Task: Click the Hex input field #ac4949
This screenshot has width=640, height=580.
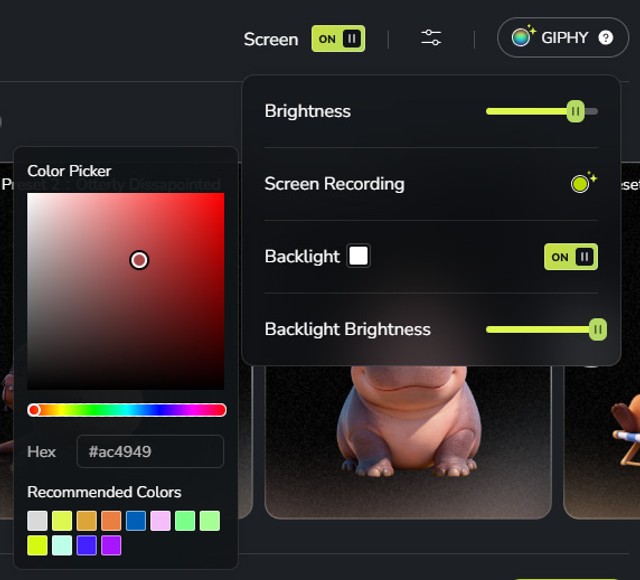Action: (x=150, y=451)
